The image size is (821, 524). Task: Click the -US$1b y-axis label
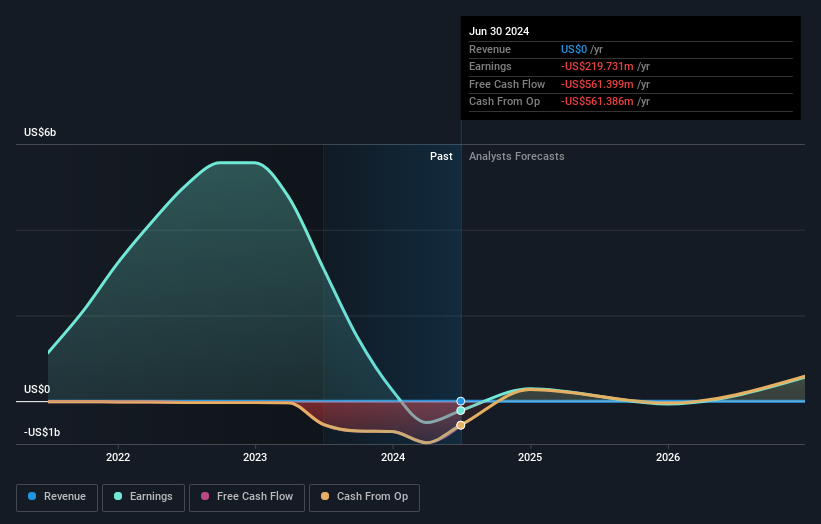coord(42,432)
